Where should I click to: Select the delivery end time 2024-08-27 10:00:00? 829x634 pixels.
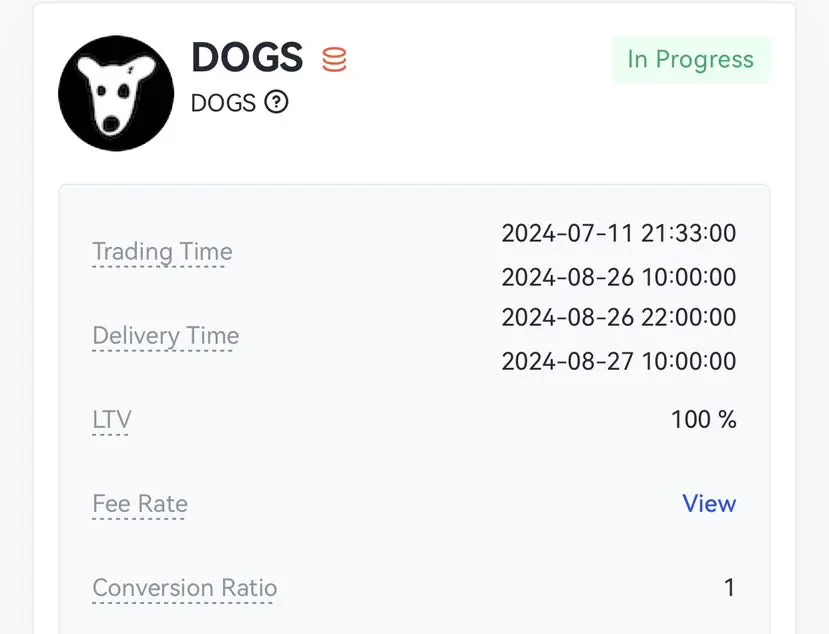tap(619, 361)
